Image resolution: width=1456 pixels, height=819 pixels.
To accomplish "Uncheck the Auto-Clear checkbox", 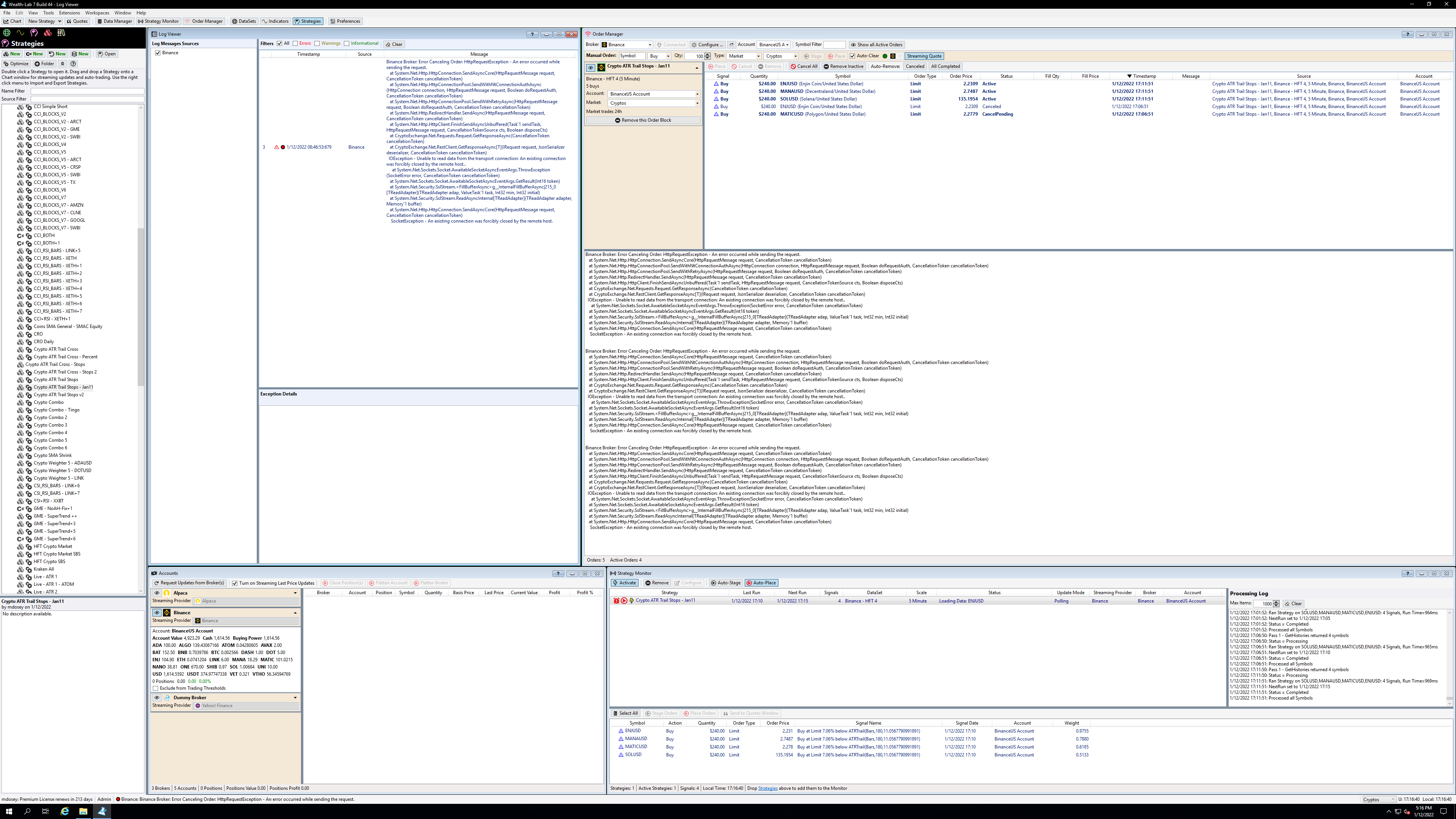I will coord(852,56).
